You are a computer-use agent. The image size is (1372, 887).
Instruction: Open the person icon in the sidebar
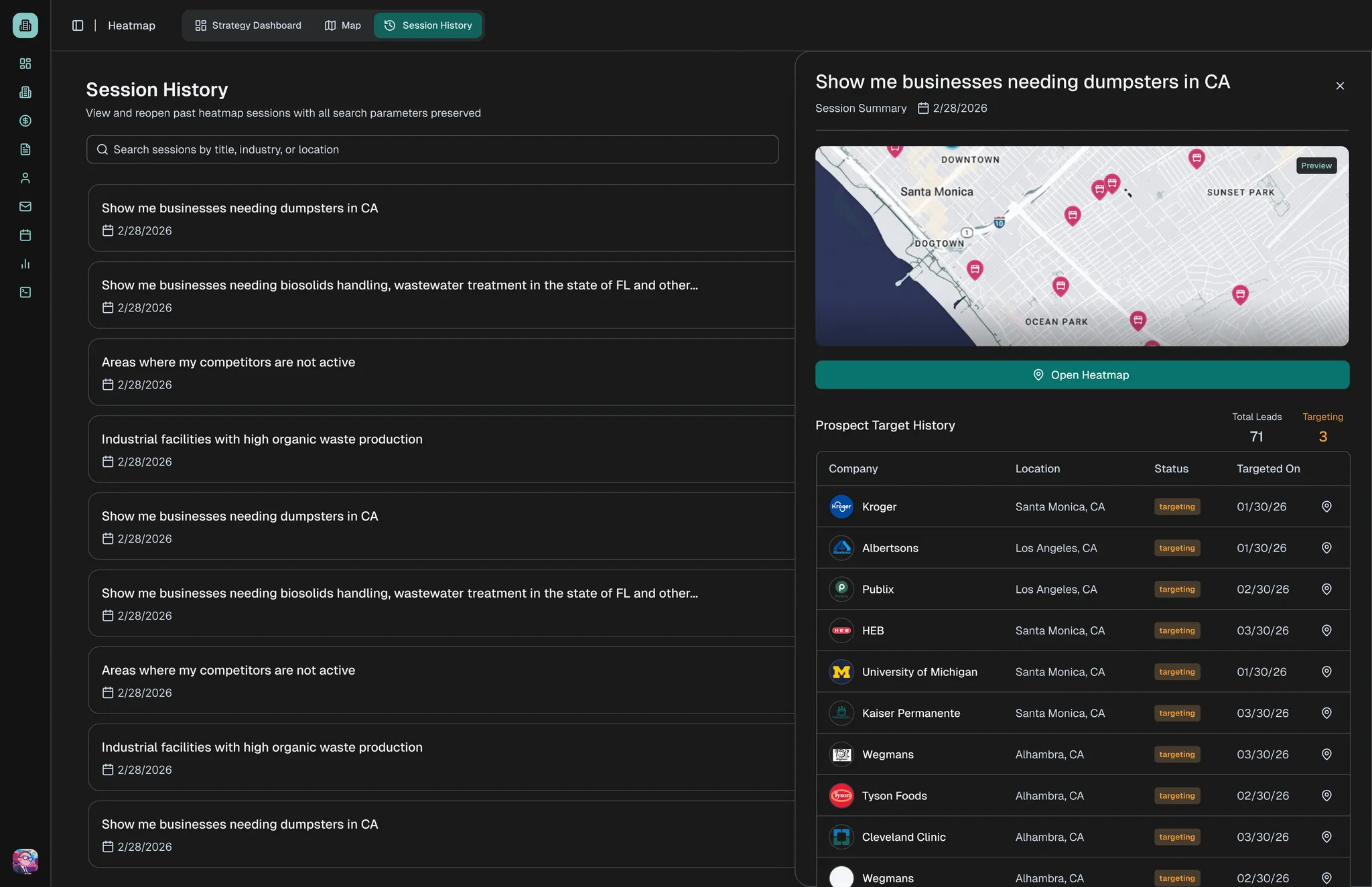[x=25, y=178]
